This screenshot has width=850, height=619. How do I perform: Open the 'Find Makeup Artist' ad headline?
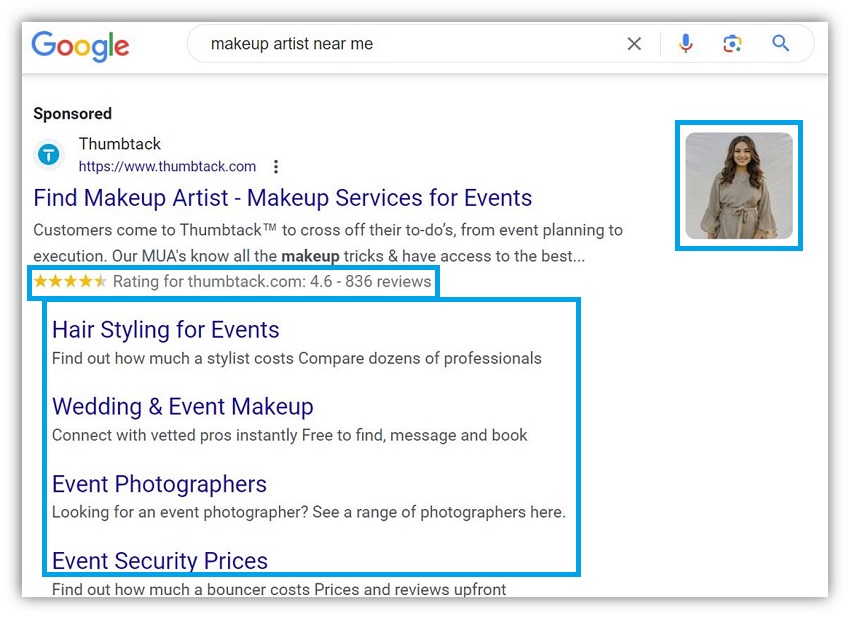click(x=282, y=198)
